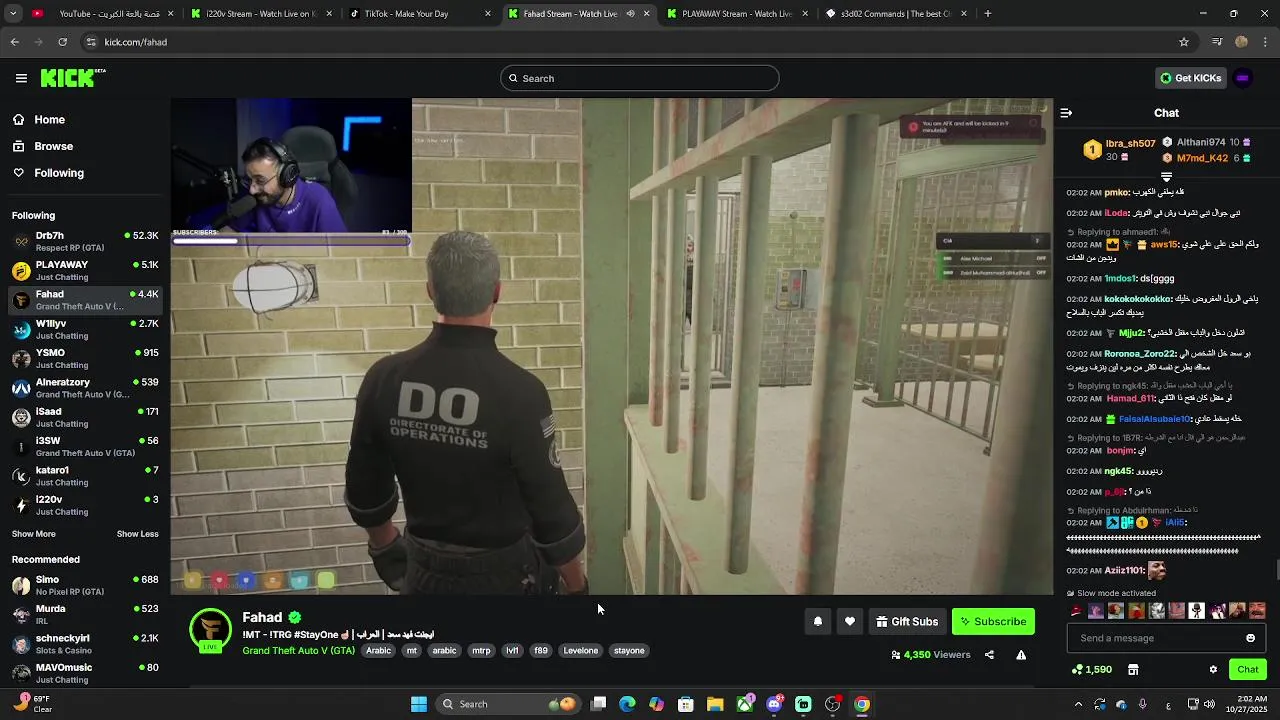Click the green Subscribe button
Viewport: 1280px width, 720px height.
(993, 622)
